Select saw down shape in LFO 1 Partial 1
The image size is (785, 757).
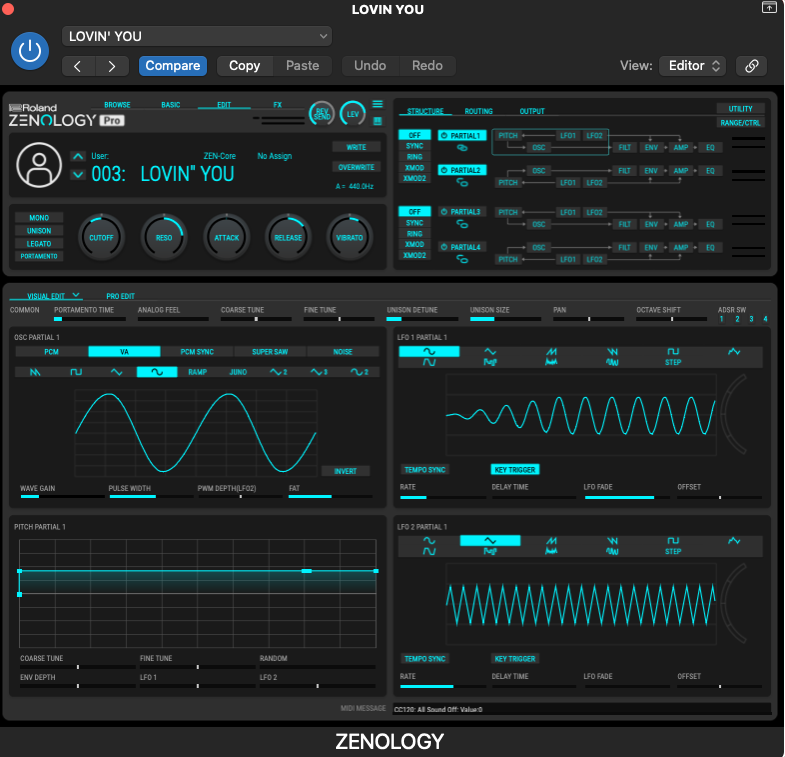[612, 351]
